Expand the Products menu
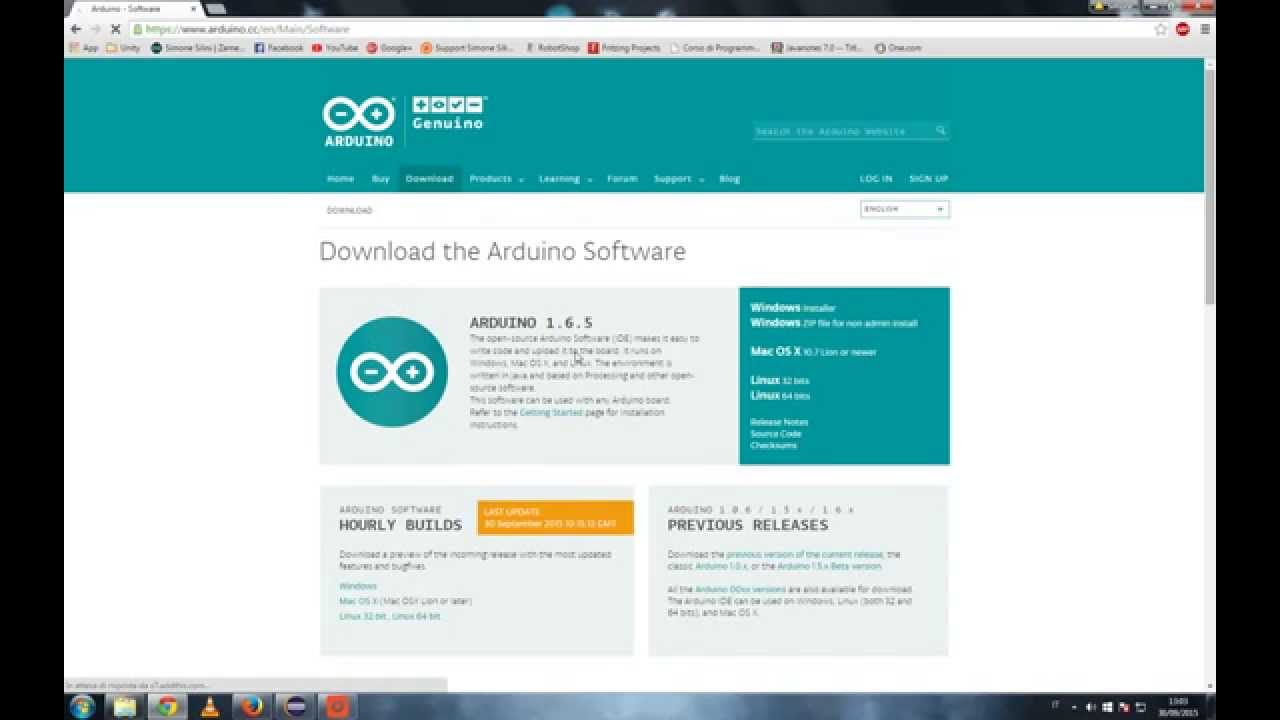 [x=497, y=179]
